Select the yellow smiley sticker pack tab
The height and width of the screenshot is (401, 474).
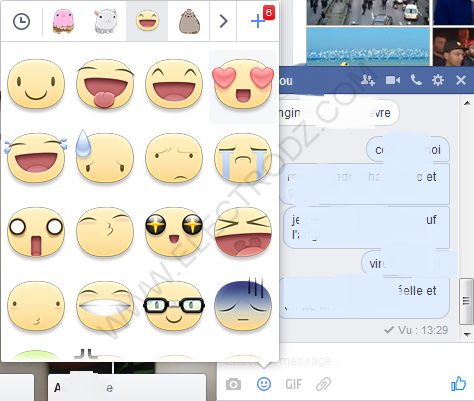tap(147, 21)
